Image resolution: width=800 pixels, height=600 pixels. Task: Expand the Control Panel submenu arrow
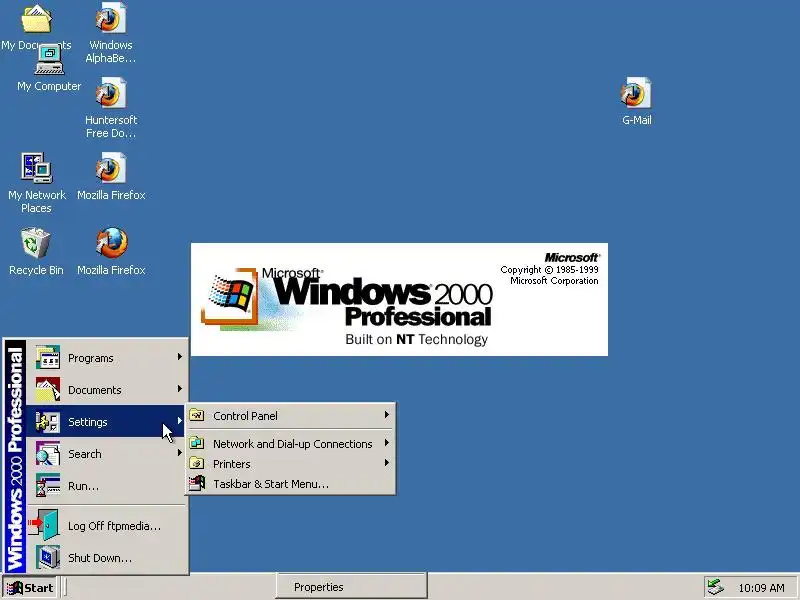point(387,415)
